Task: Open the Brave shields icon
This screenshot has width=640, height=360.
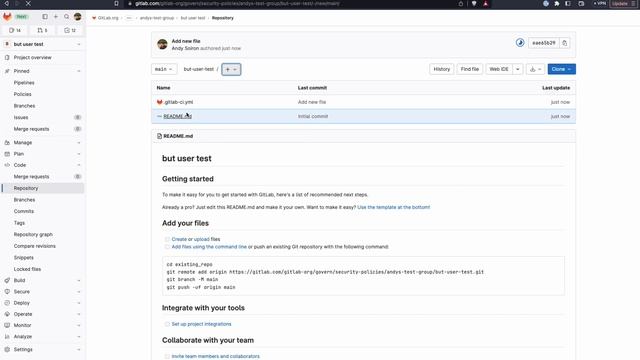Action: tap(474, 4)
